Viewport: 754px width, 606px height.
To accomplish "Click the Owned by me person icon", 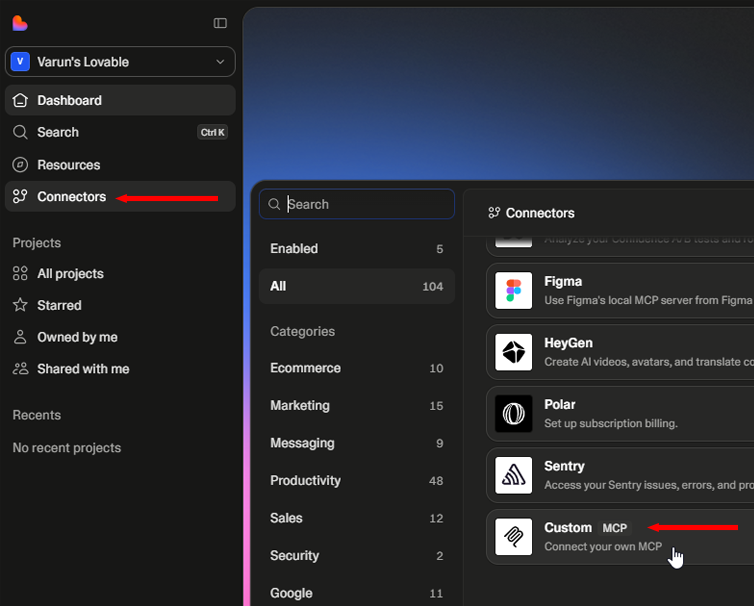I will pos(20,337).
